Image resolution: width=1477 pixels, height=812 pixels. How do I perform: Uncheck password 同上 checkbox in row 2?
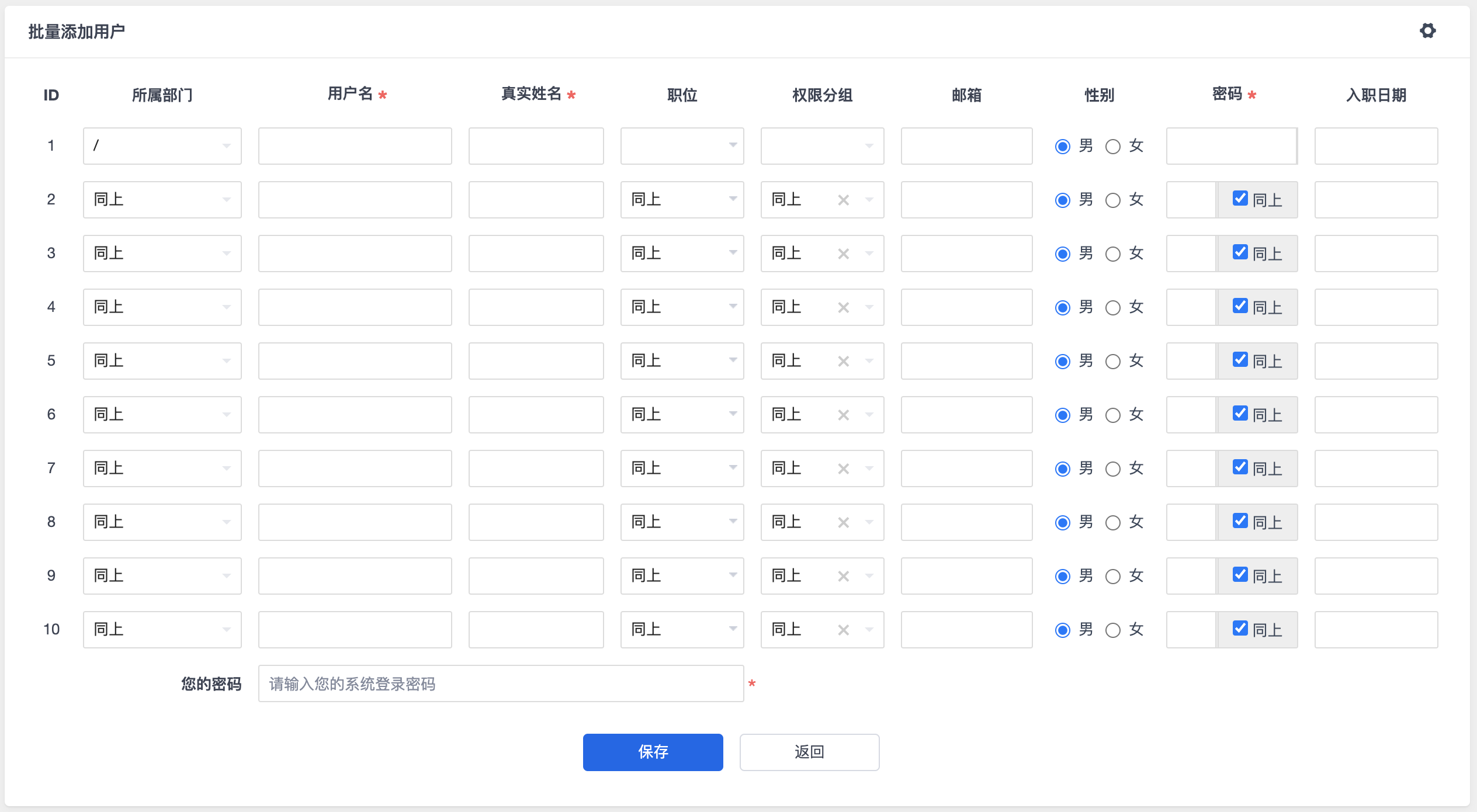(1240, 199)
